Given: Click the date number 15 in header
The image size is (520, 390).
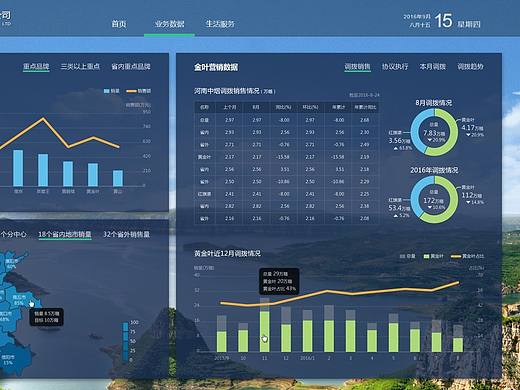Looking at the screenshot, I should [x=444, y=21].
